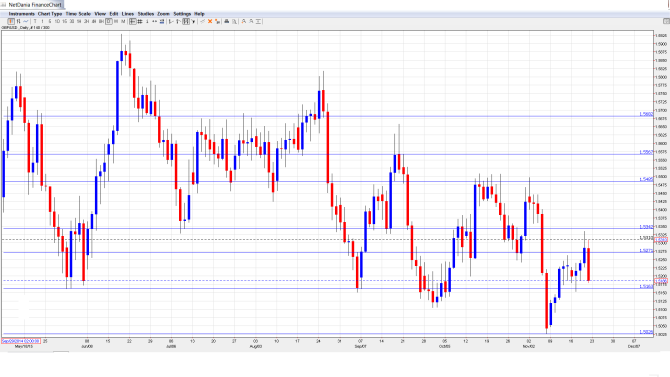This screenshot has width=670, height=377.
Task: Switch to tick (T) time scale
Action: (x=35, y=21)
